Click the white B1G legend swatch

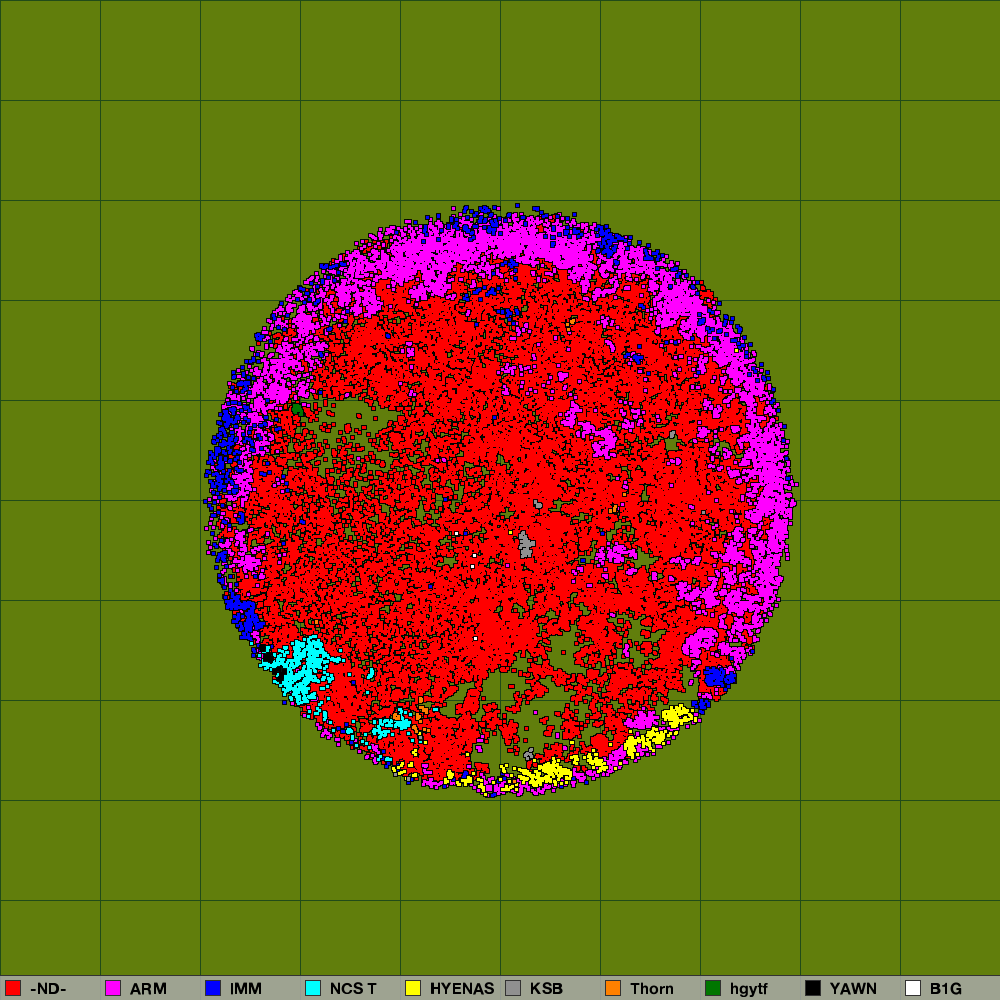coord(913,988)
